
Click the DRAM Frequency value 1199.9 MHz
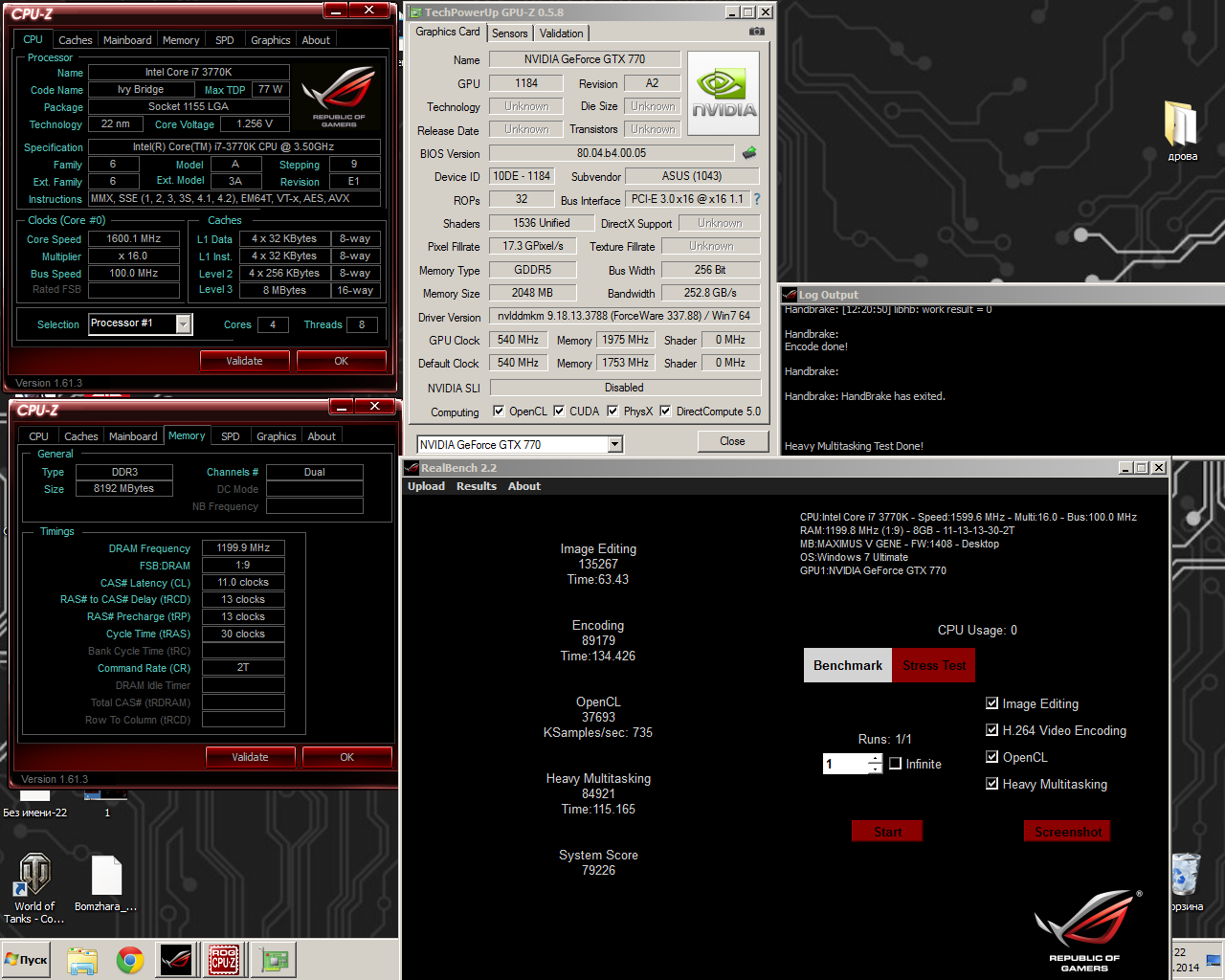[x=243, y=548]
